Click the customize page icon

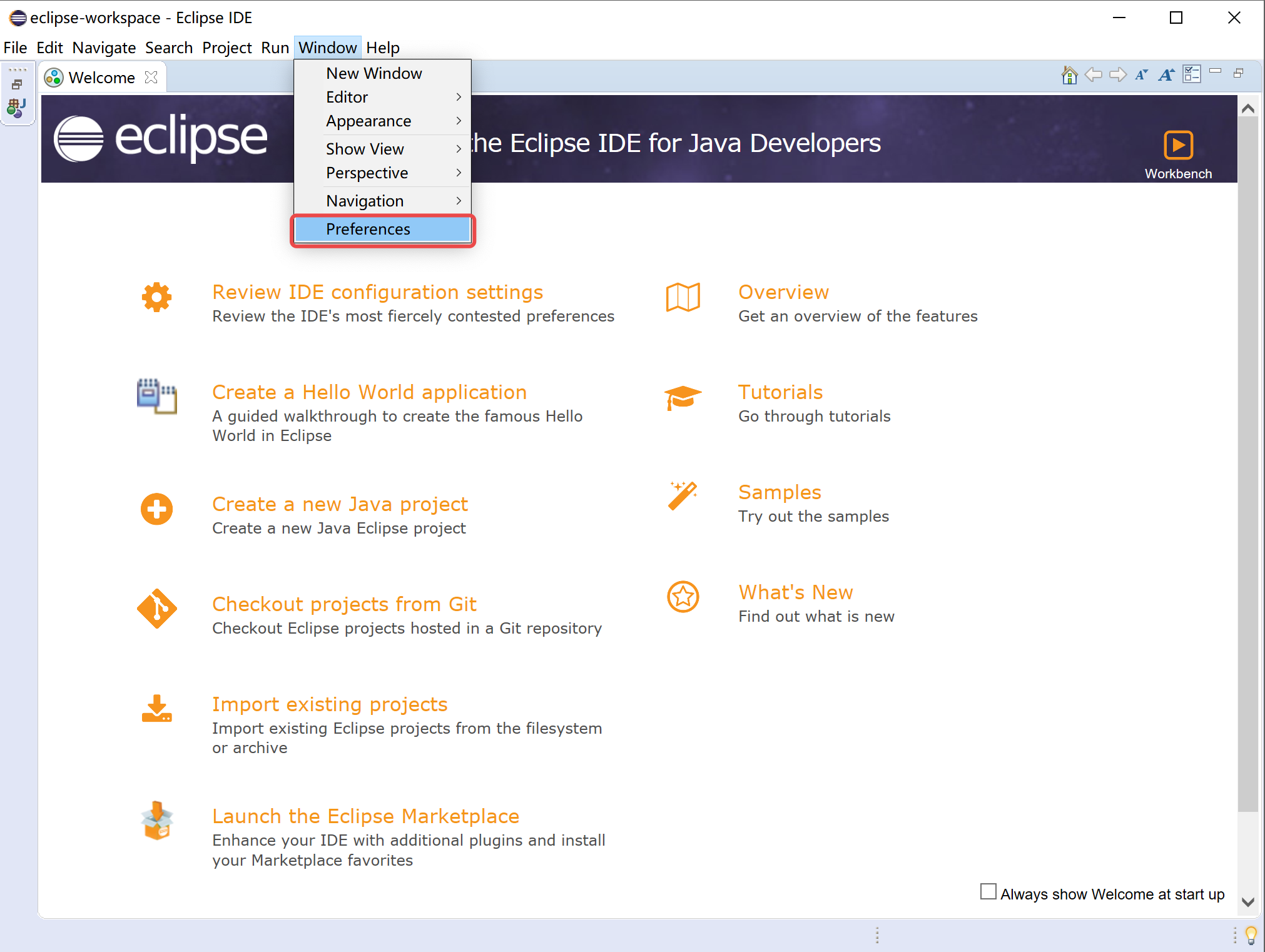tap(1192, 74)
